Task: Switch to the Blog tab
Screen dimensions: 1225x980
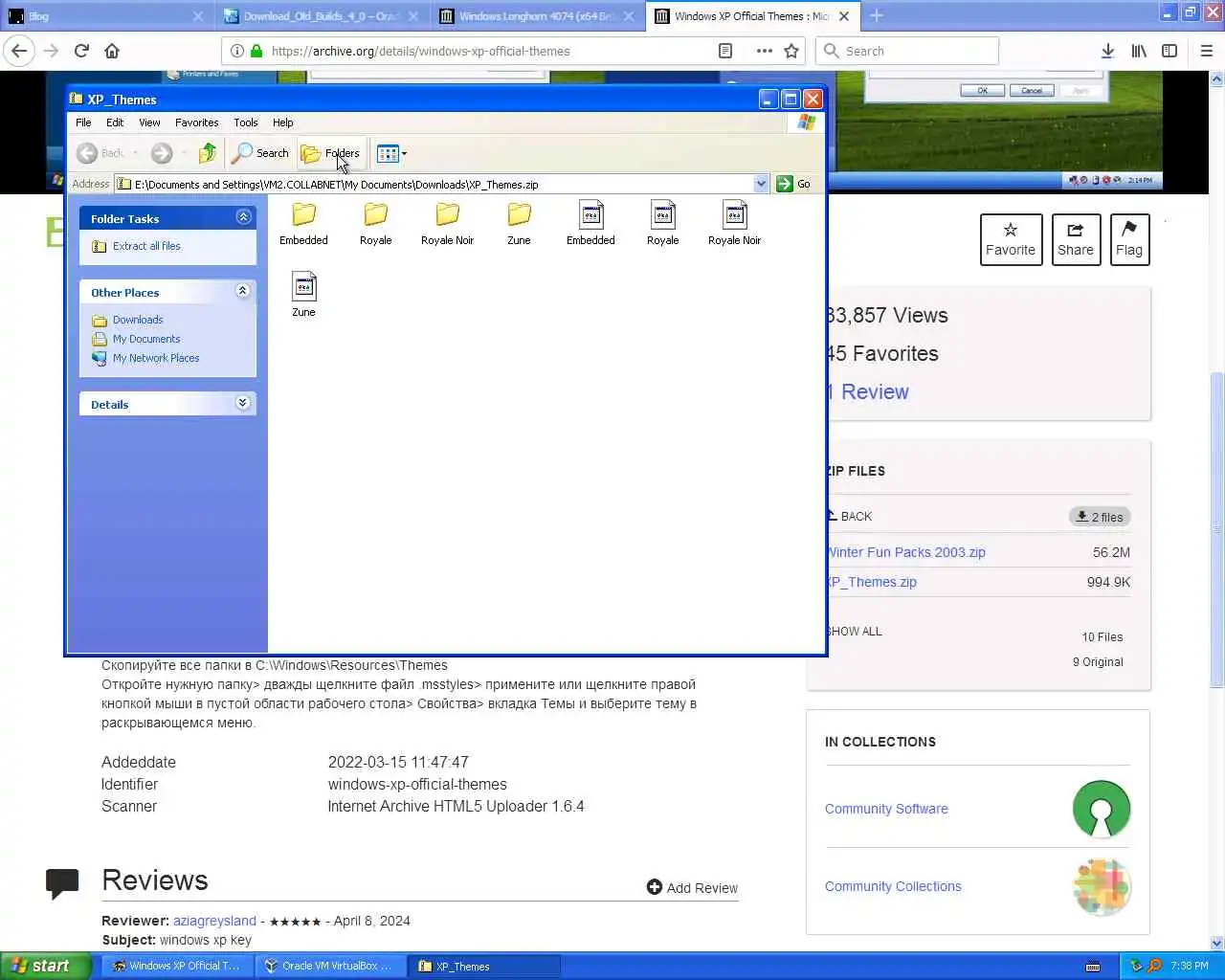Action: point(105,15)
